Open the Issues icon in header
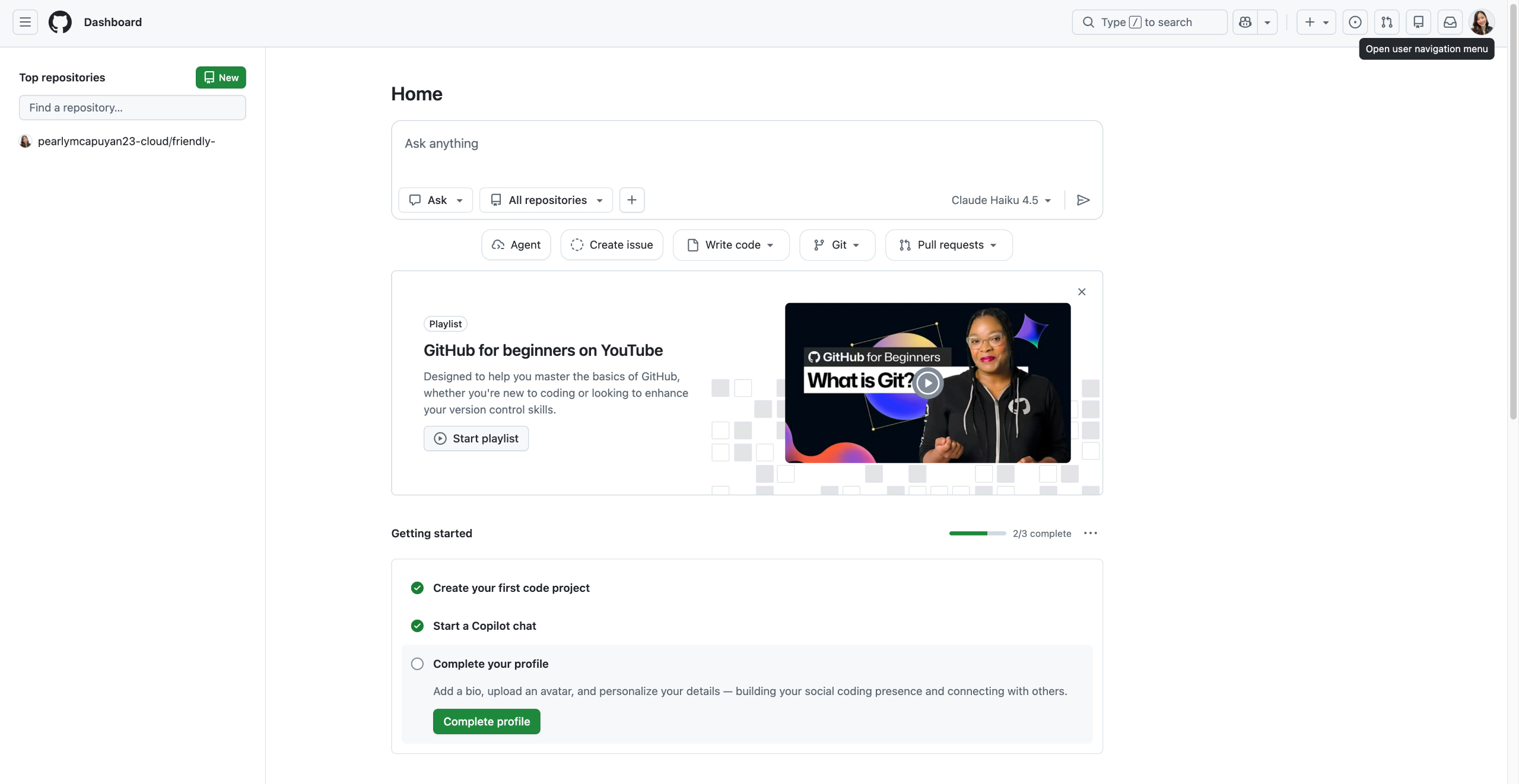Viewport: 1519px width, 784px height. (1355, 22)
